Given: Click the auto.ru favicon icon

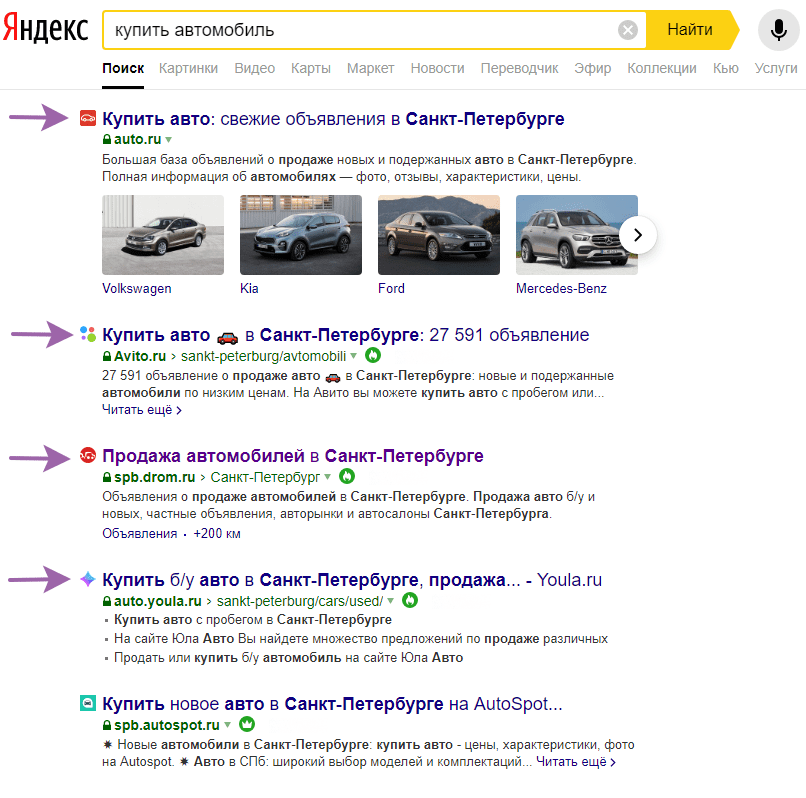Looking at the screenshot, I should click(x=88, y=118).
